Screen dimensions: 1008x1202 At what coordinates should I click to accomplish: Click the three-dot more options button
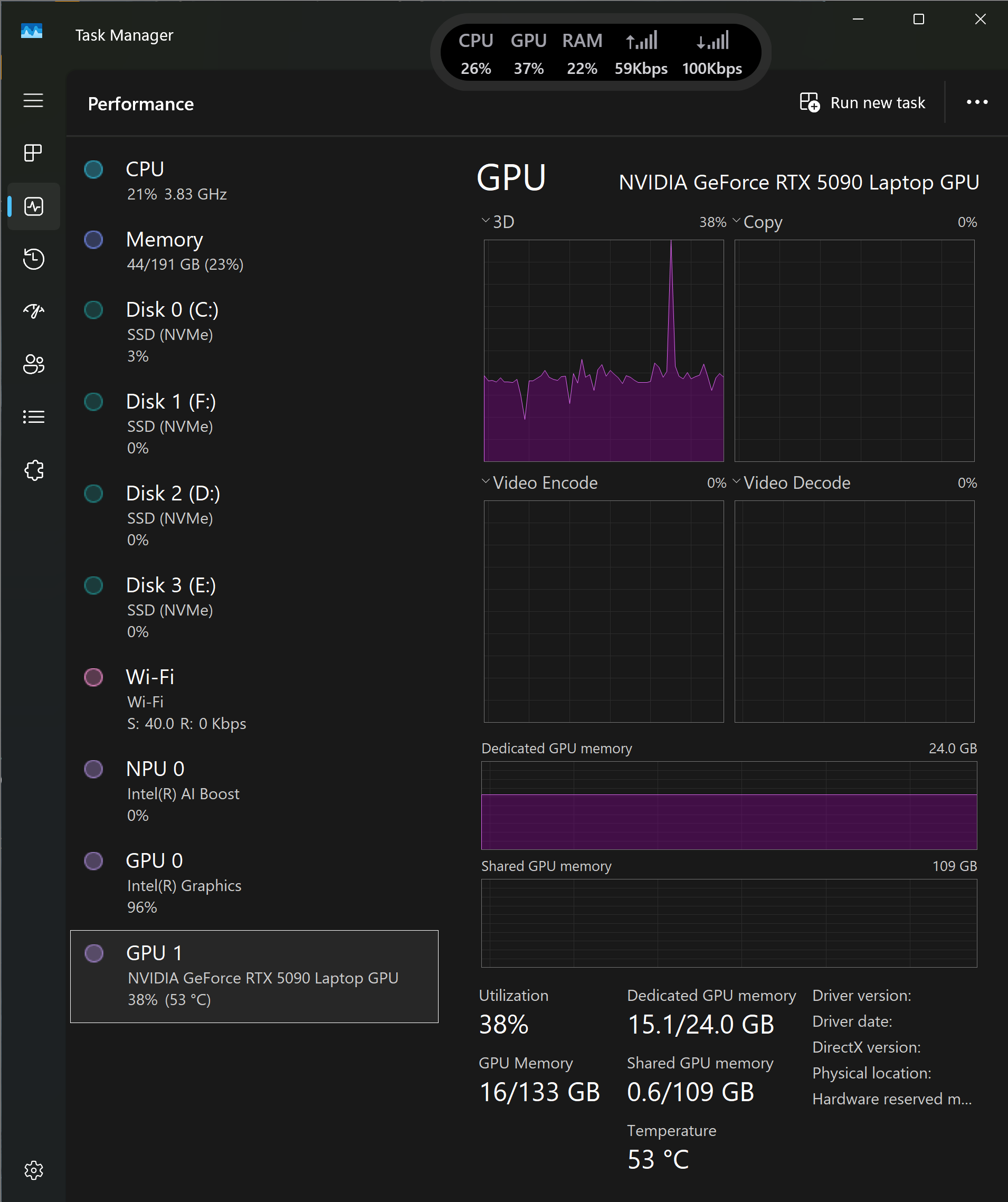[x=976, y=102]
